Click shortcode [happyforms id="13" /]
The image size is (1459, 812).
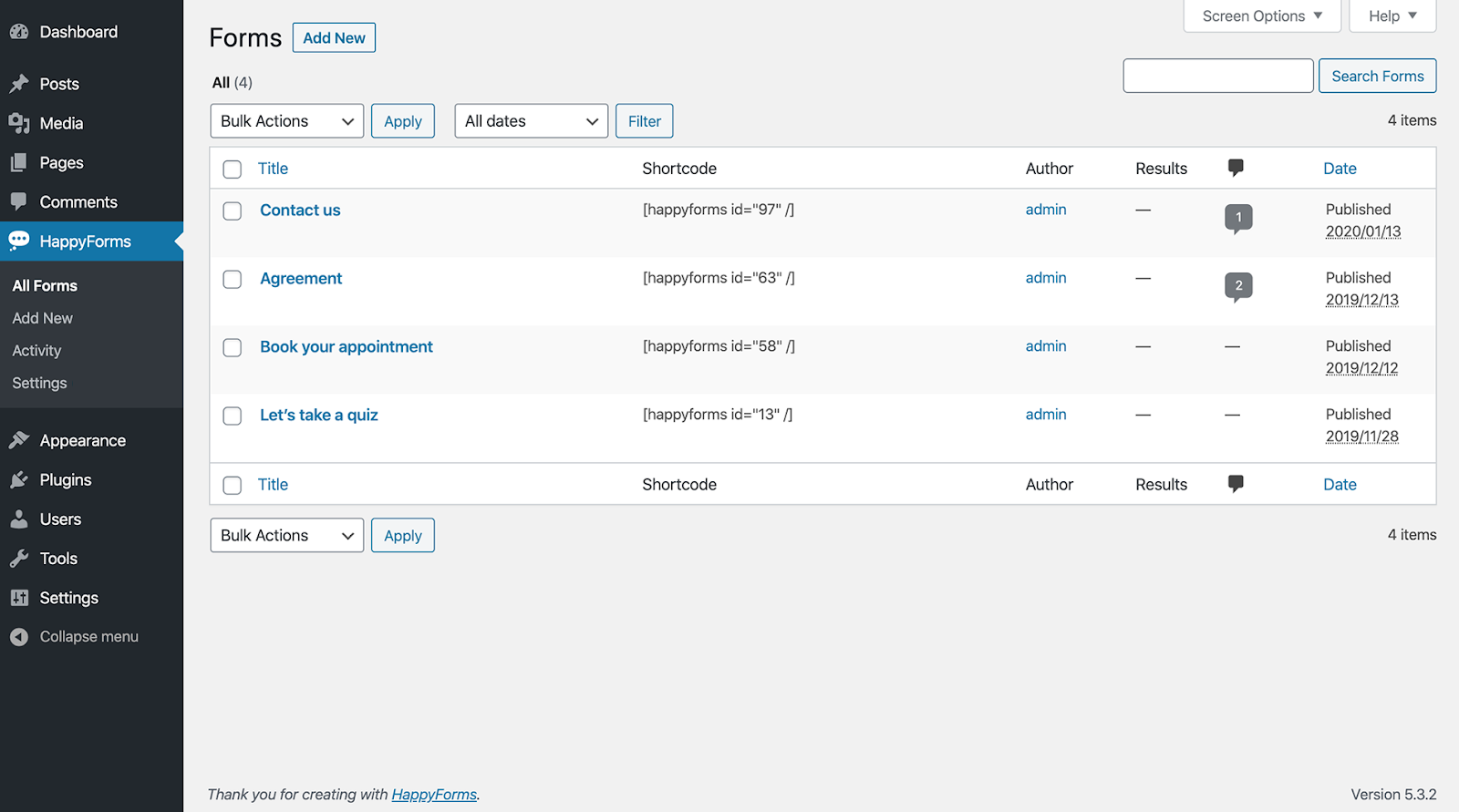click(718, 415)
